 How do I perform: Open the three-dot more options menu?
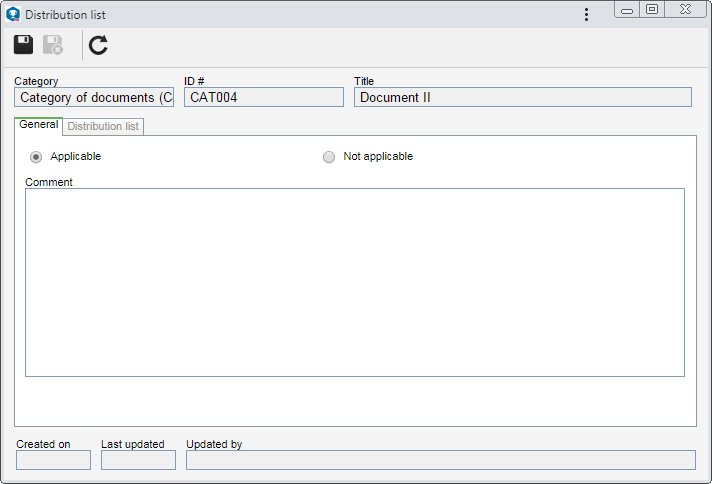(586, 15)
